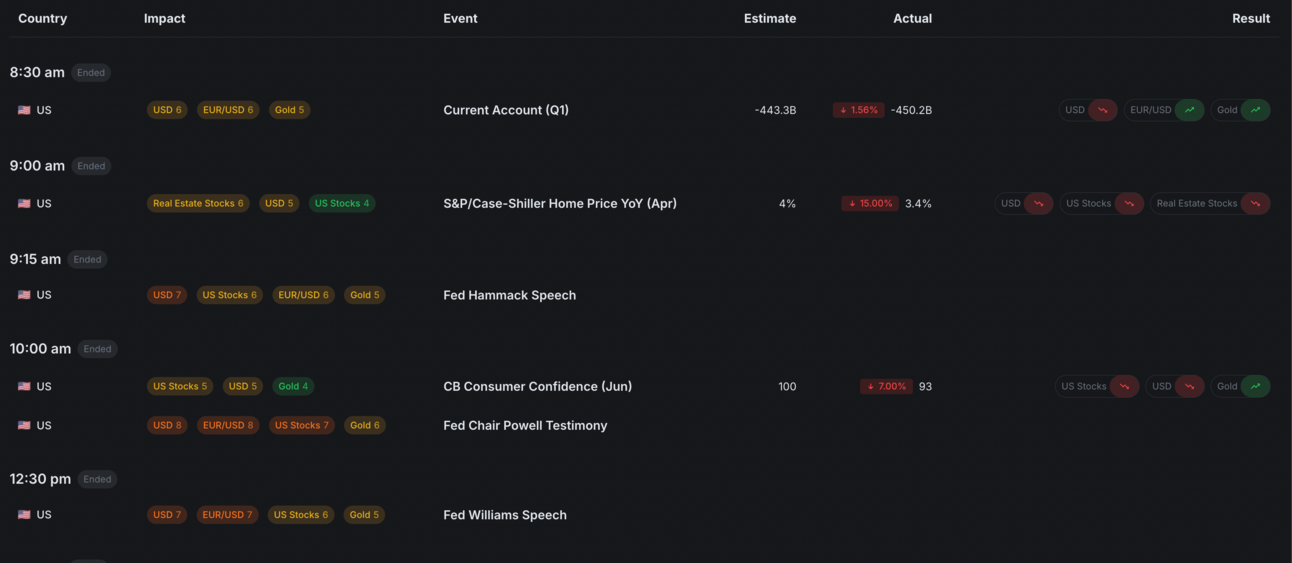Click the US Stocks downtrend icon for Consumer Confidence
Viewport: 1292px width, 563px height.
tap(1125, 386)
